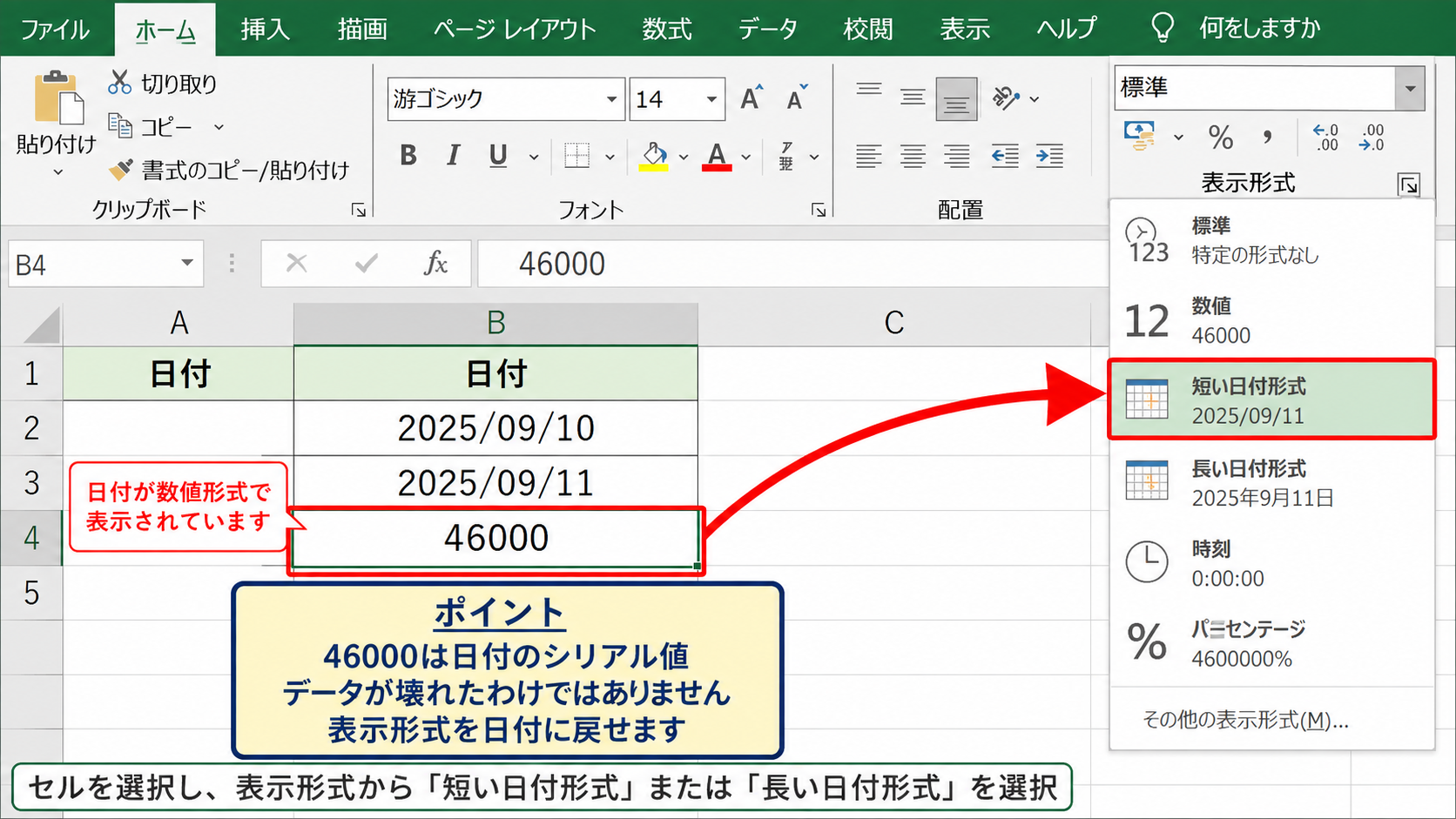1456x819 pixels.
Task: Click the accounting number format icon
Action: click(x=1140, y=136)
